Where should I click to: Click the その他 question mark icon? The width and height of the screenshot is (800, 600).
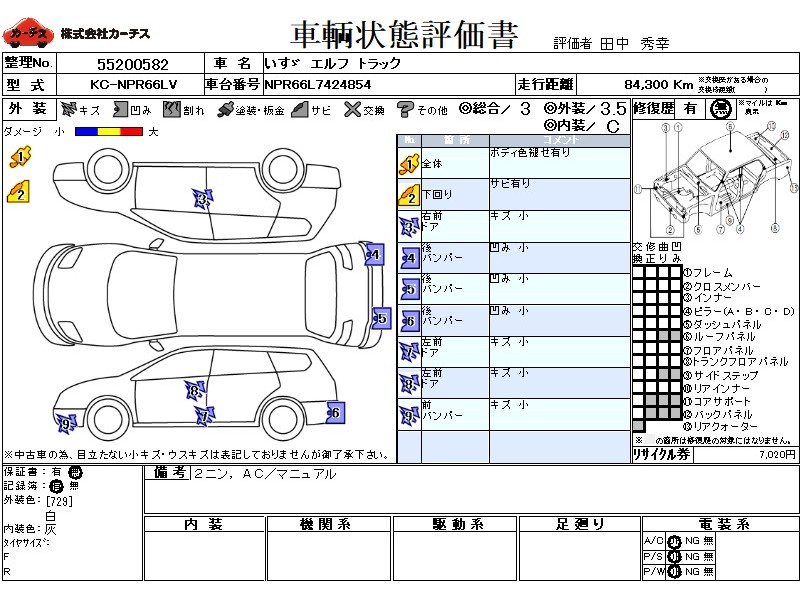click(405, 109)
